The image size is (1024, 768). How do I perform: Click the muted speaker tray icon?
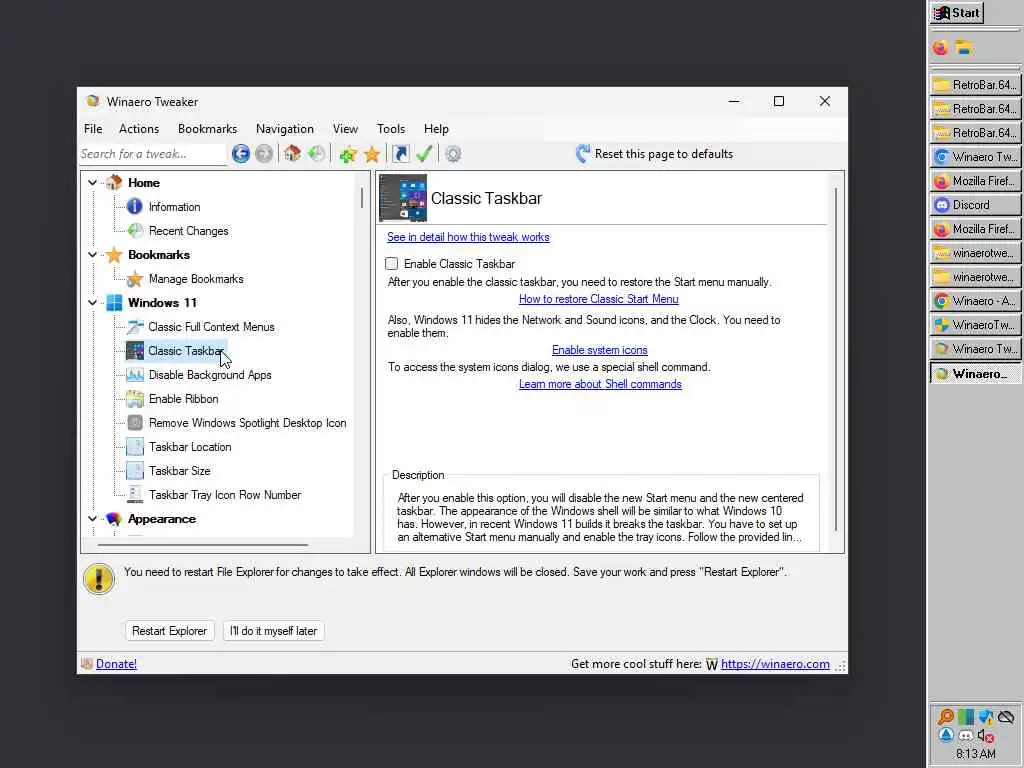[x=985, y=735]
